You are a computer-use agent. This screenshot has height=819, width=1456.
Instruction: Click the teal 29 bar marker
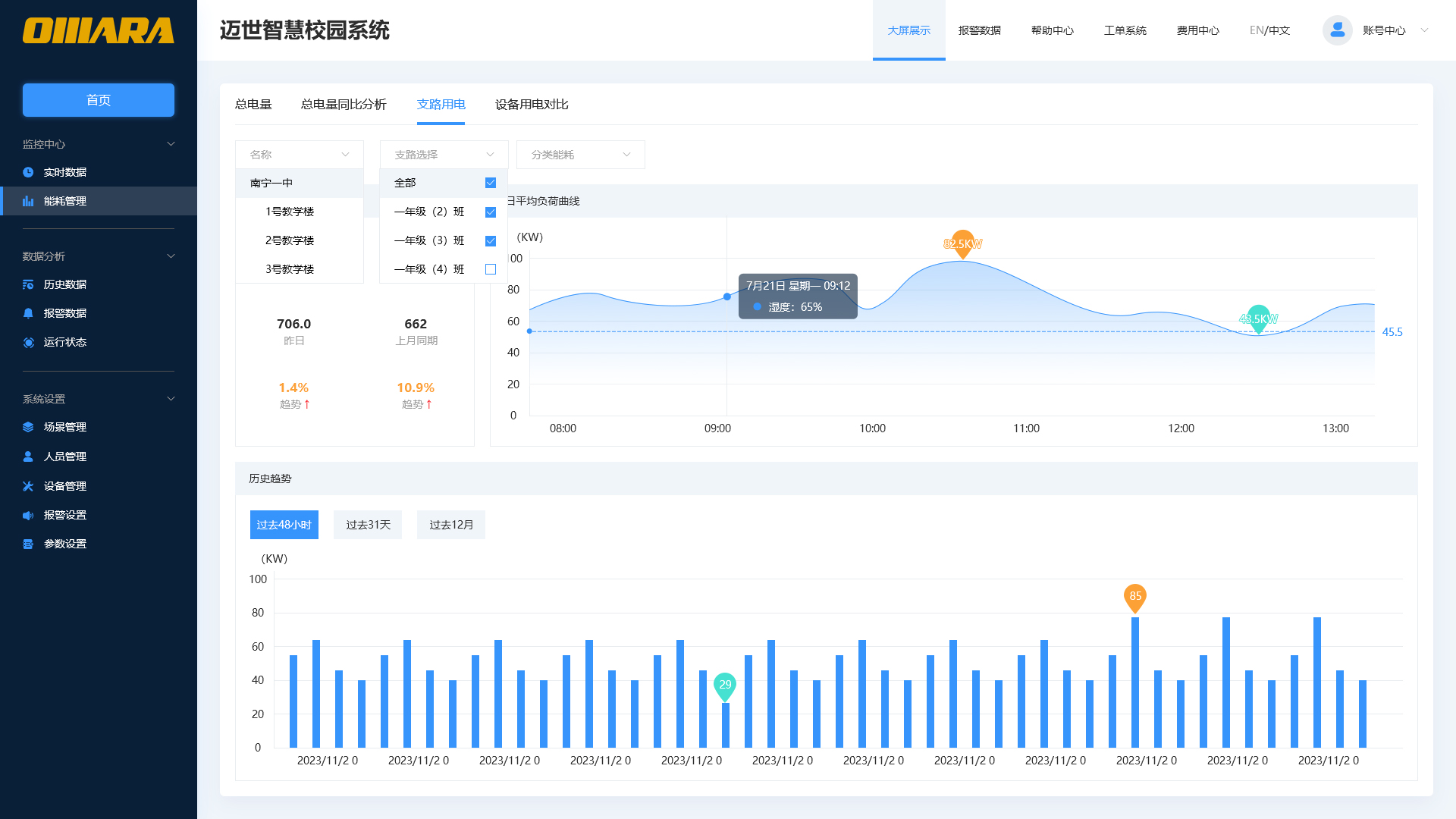[x=725, y=686]
